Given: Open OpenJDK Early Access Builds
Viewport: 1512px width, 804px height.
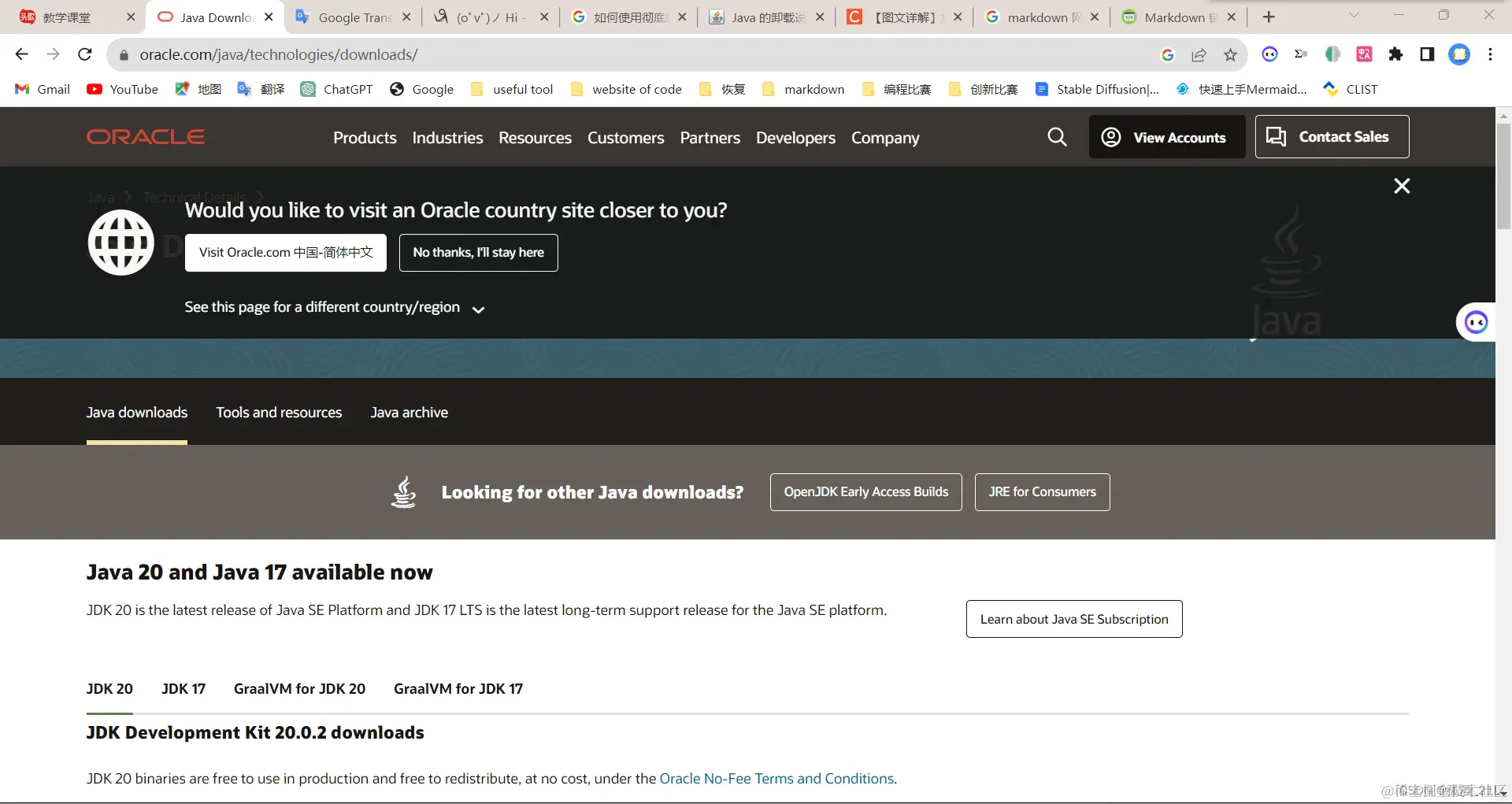Looking at the screenshot, I should tap(865, 492).
